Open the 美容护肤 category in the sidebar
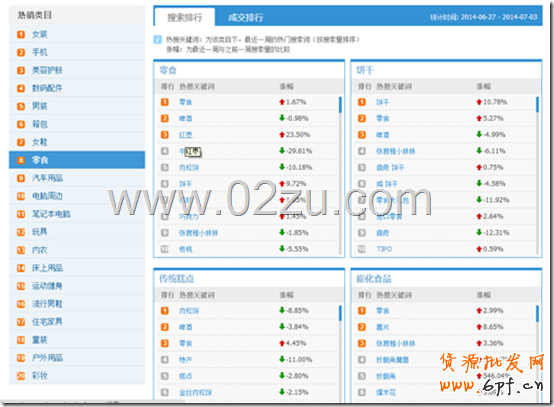 [47, 70]
